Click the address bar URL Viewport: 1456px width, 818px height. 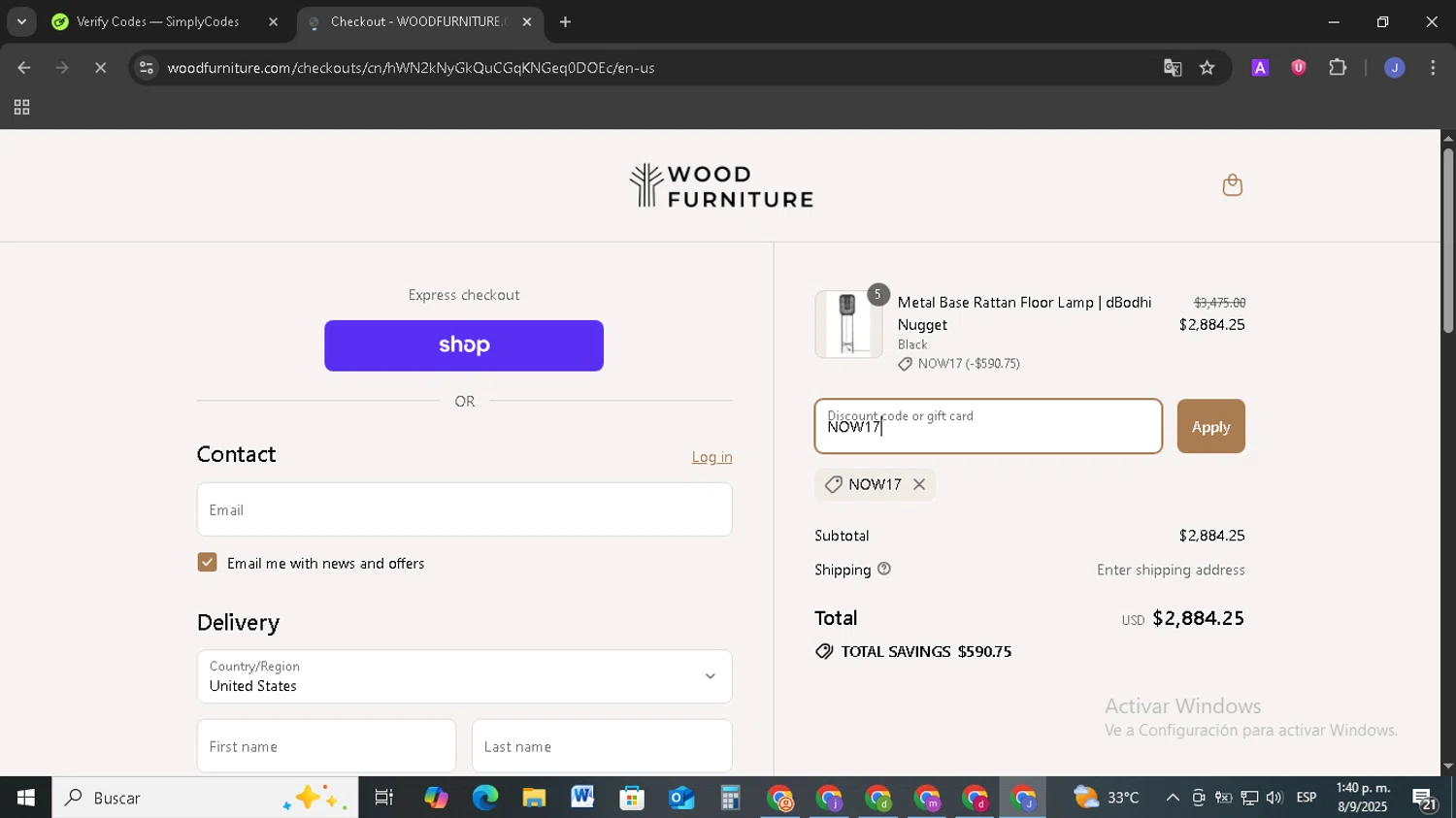coord(411,68)
